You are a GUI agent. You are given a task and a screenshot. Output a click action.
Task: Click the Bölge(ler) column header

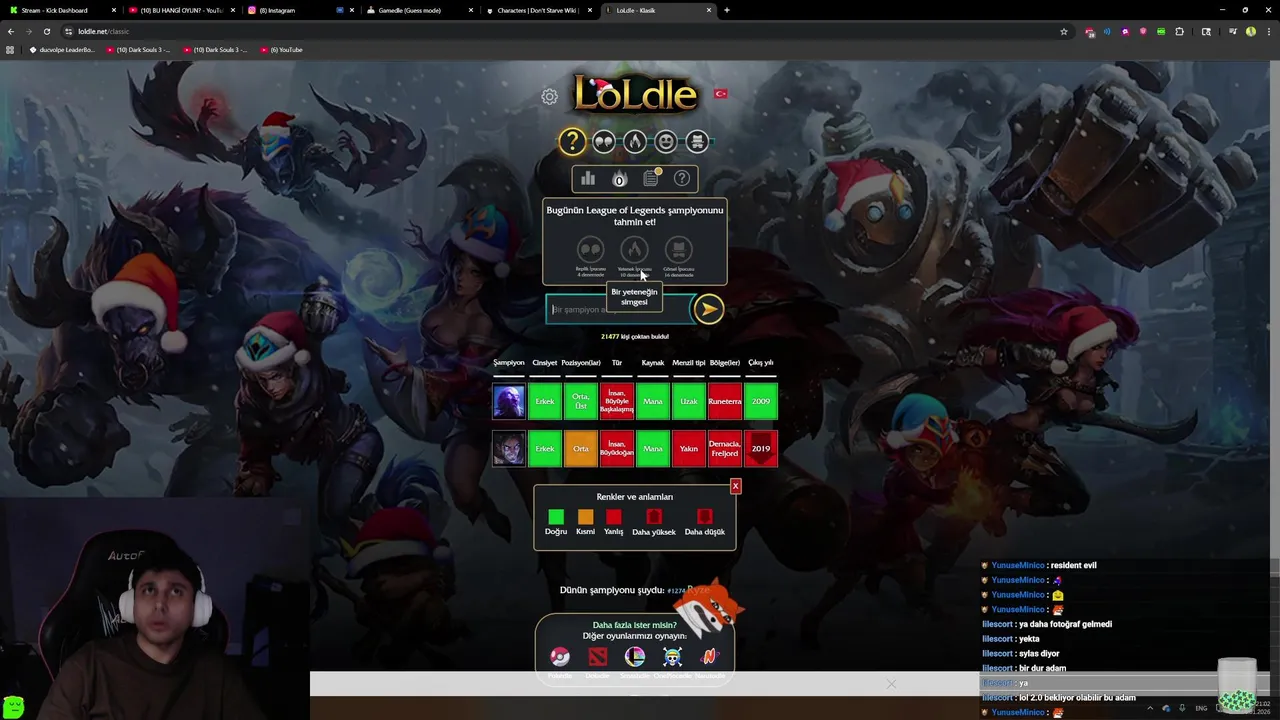point(725,363)
